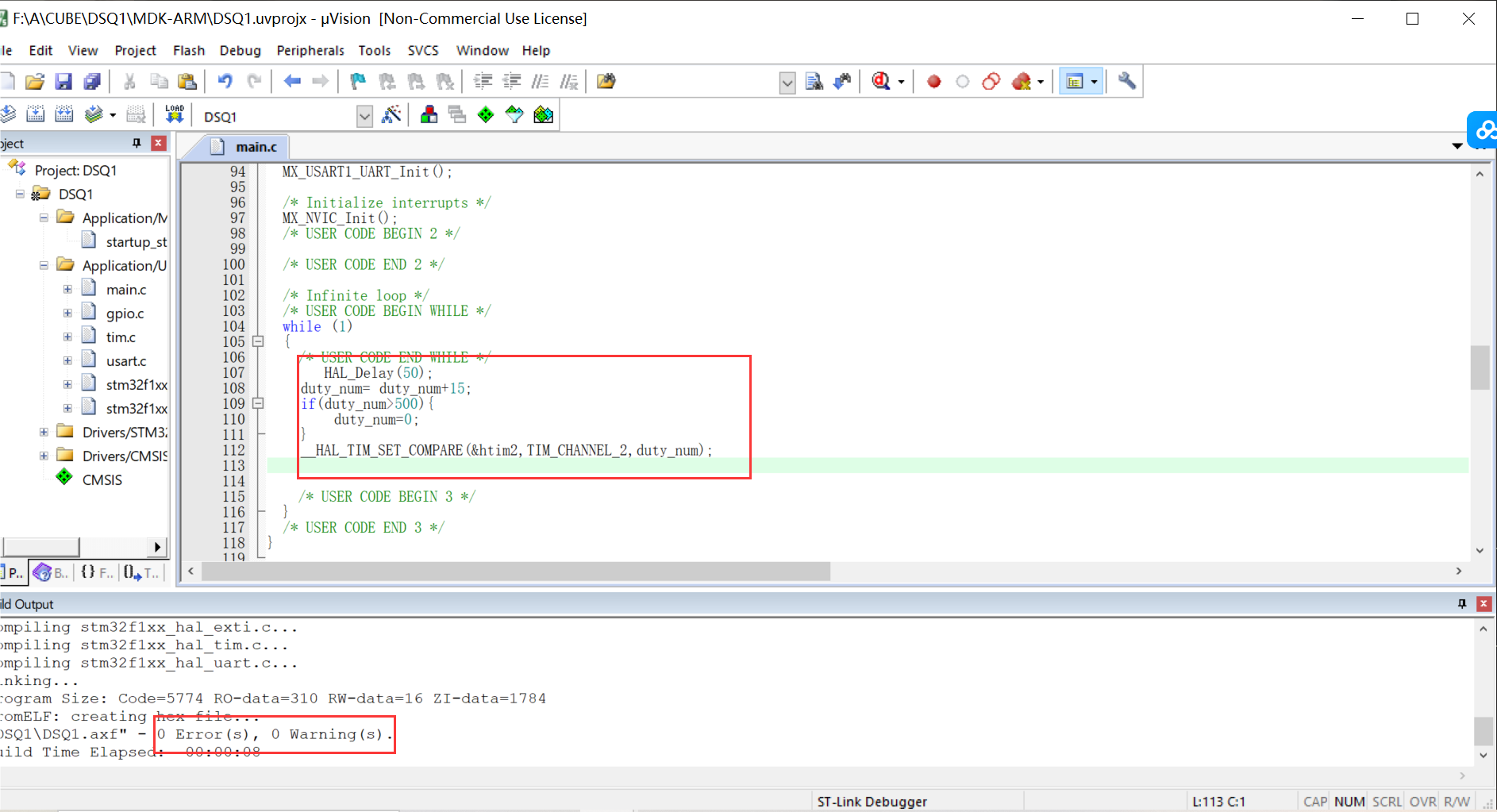
Task: Click the floating cloud icon at right edge
Action: click(x=1483, y=130)
